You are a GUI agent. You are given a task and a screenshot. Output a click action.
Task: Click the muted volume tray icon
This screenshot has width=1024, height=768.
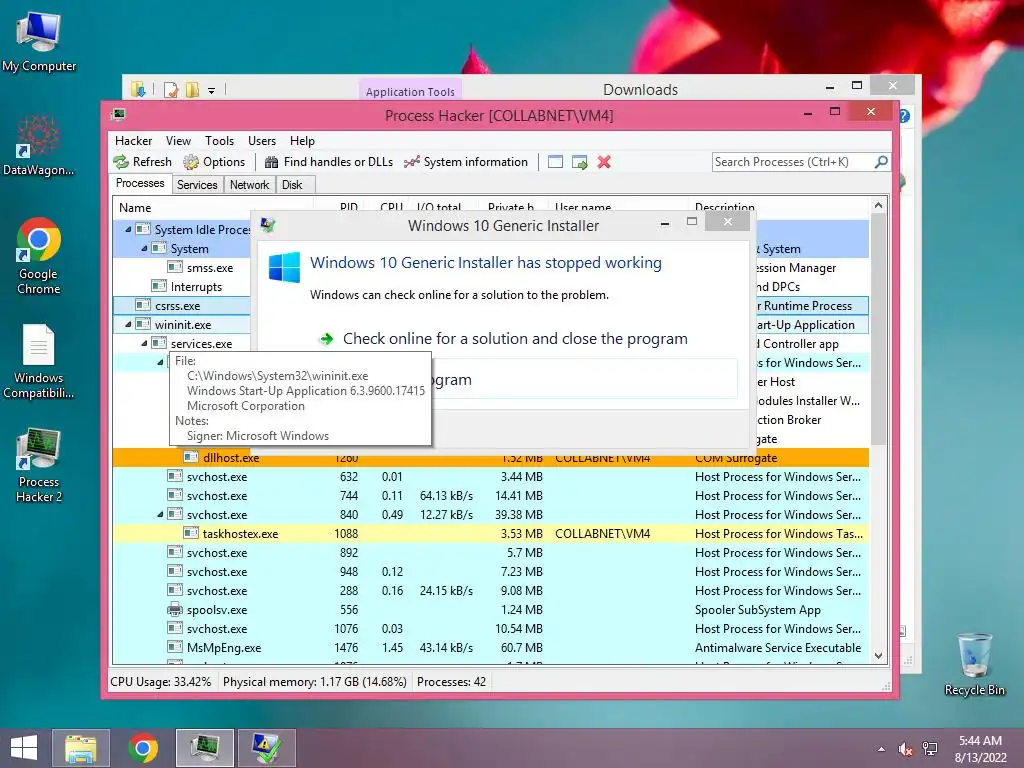(905, 749)
